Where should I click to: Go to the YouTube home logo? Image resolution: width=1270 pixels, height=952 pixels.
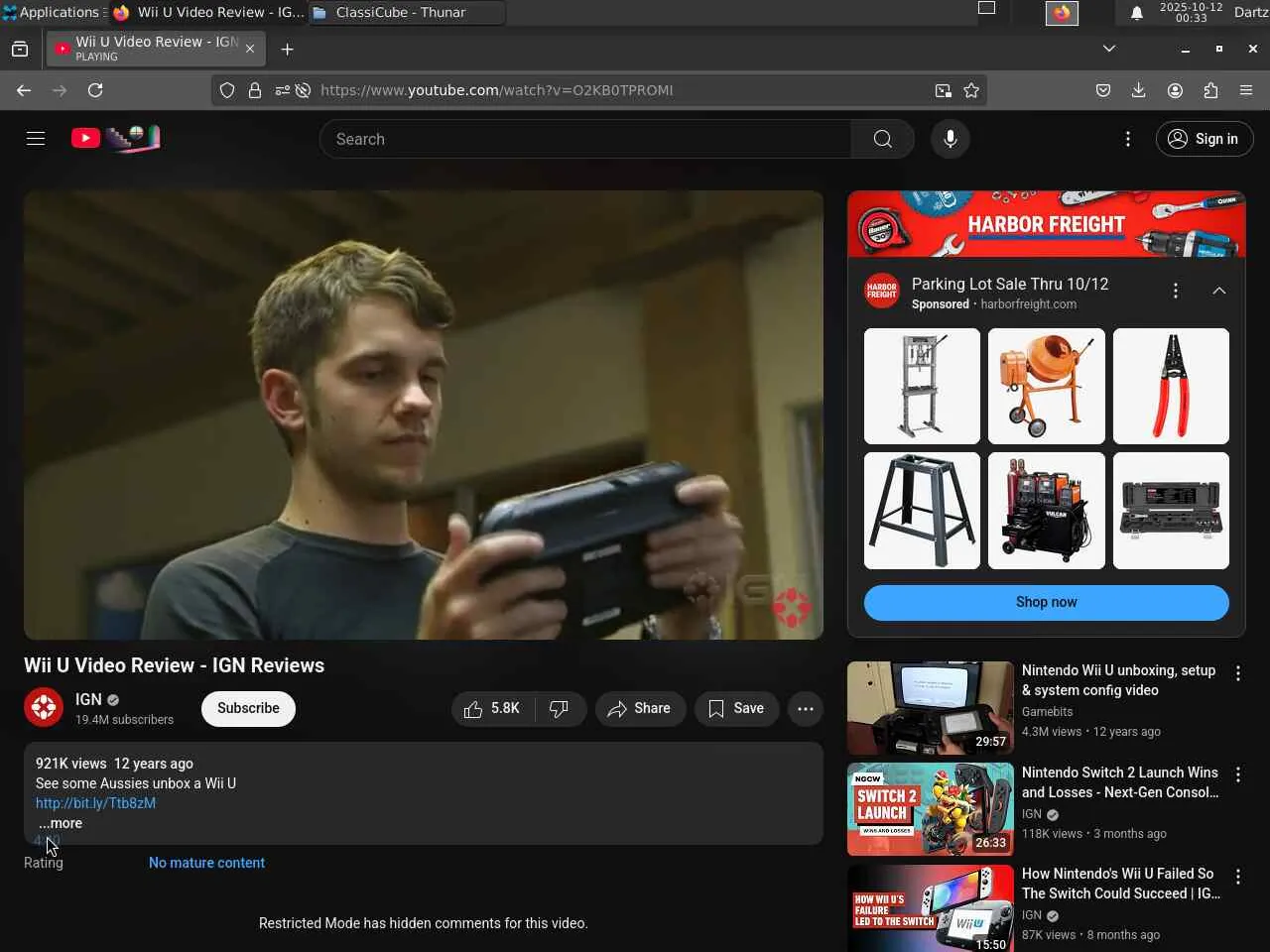tap(115, 138)
